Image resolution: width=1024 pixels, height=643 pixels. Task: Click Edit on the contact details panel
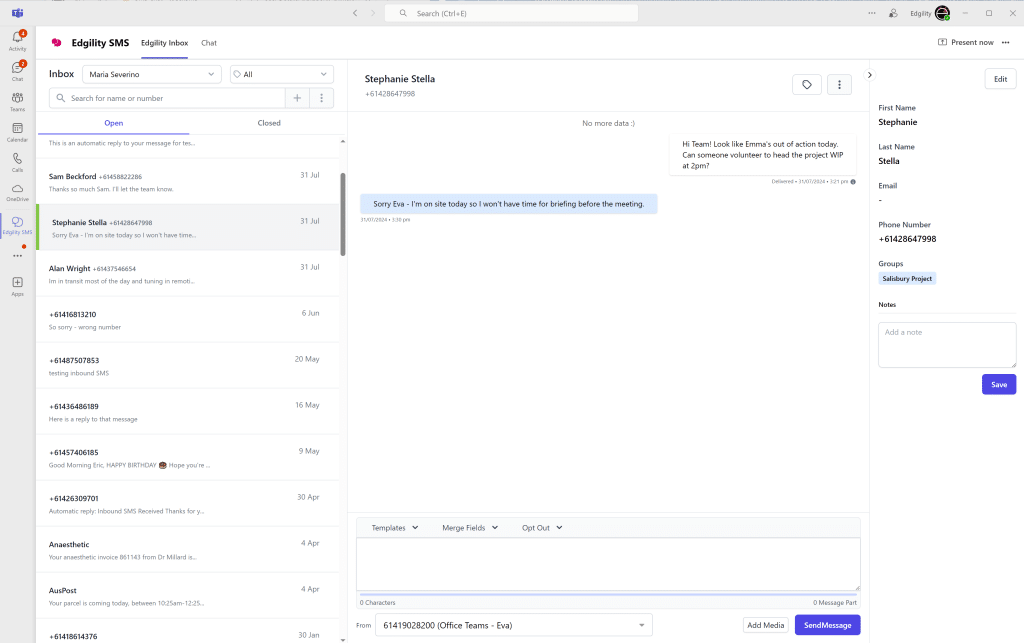(x=1000, y=78)
